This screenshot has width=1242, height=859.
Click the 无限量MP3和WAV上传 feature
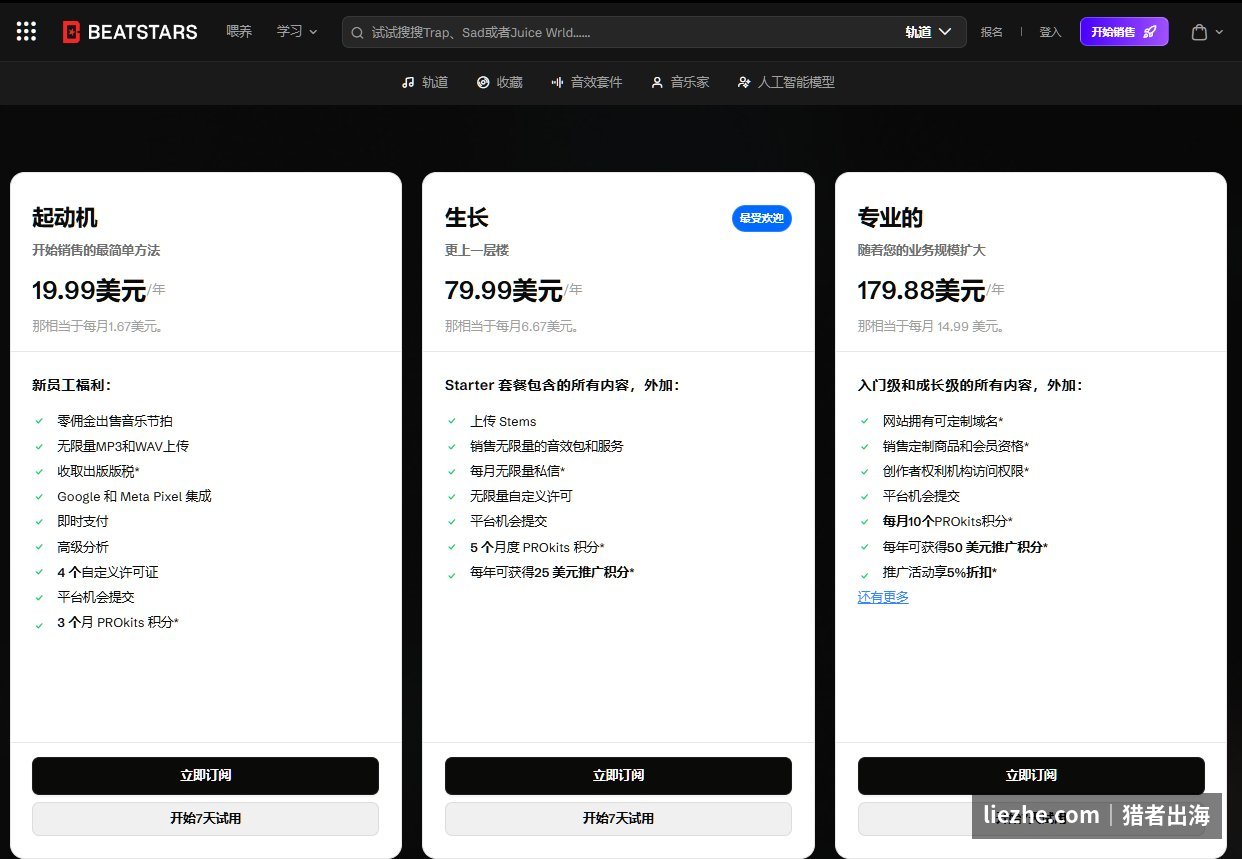tap(123, 446)
